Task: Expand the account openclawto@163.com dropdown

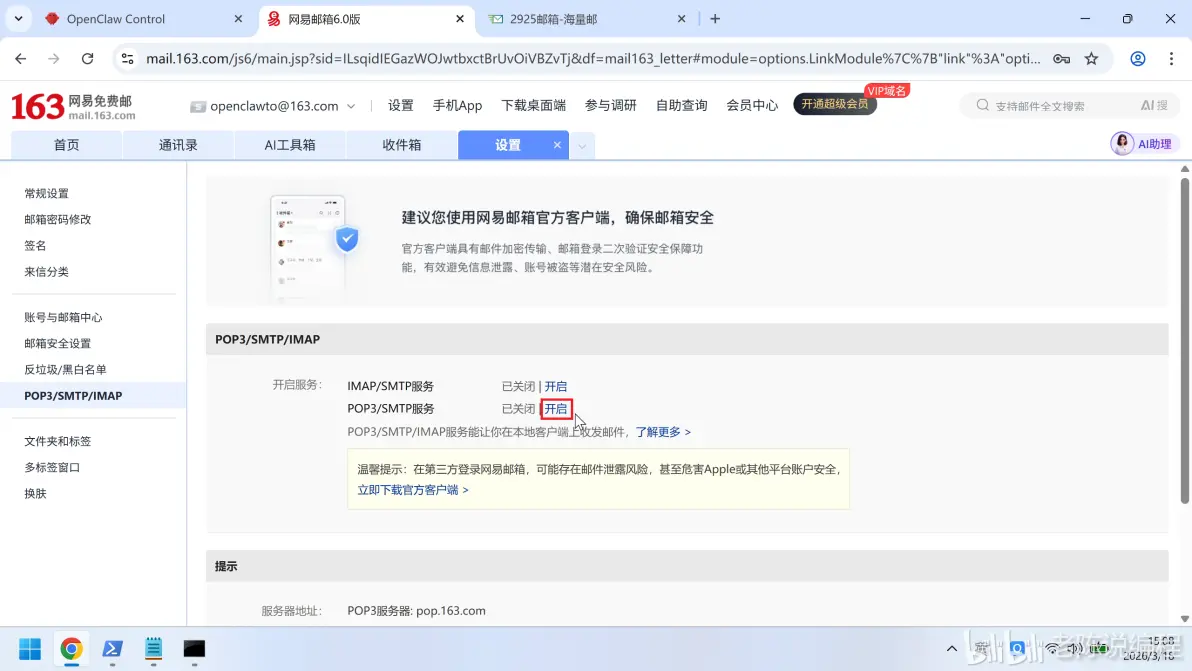Action: [x=350, y=106]
